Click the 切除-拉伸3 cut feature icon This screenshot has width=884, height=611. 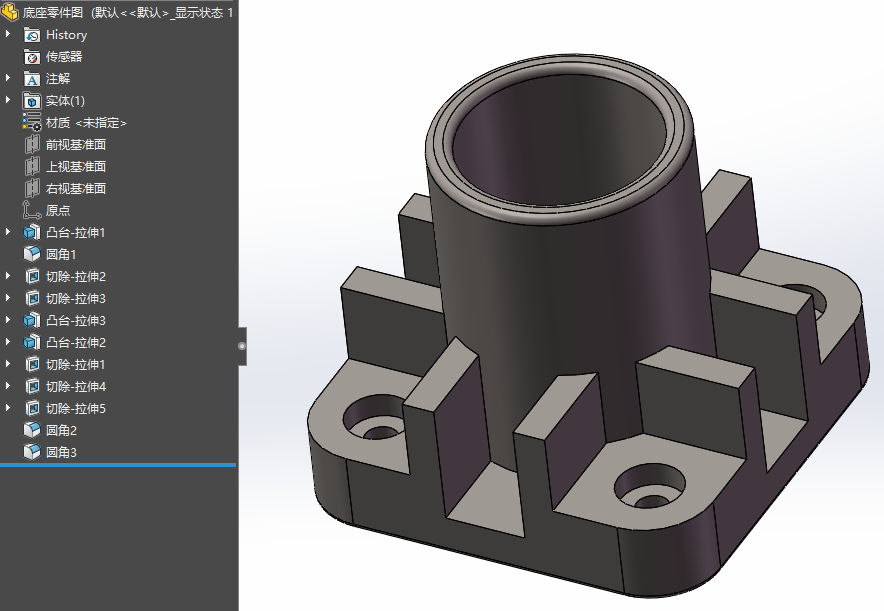[x=32, y=298]
